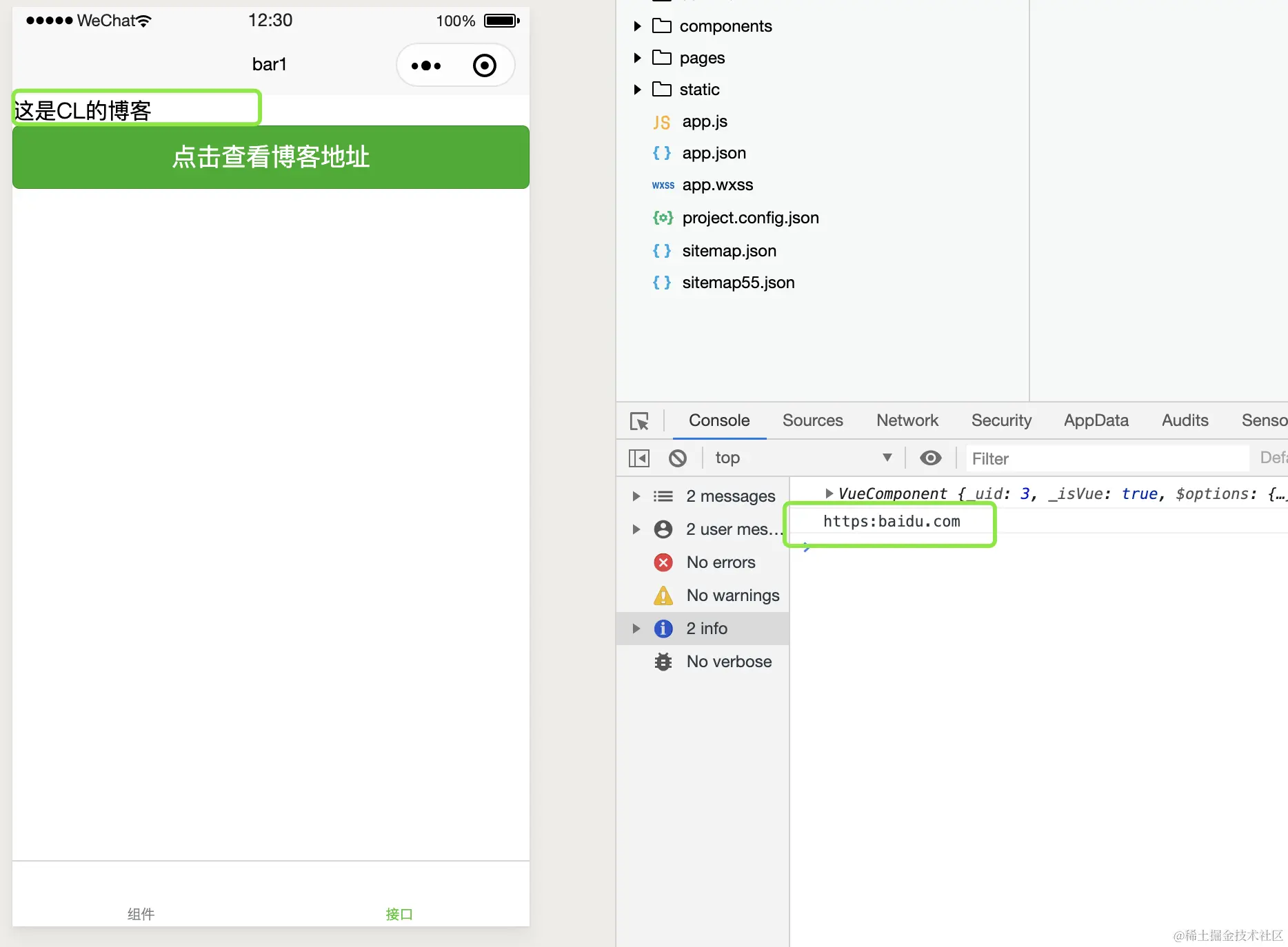Click the bug icon for No verbose
Viewport: 1288px width, 947px height.
click(663, 662)
